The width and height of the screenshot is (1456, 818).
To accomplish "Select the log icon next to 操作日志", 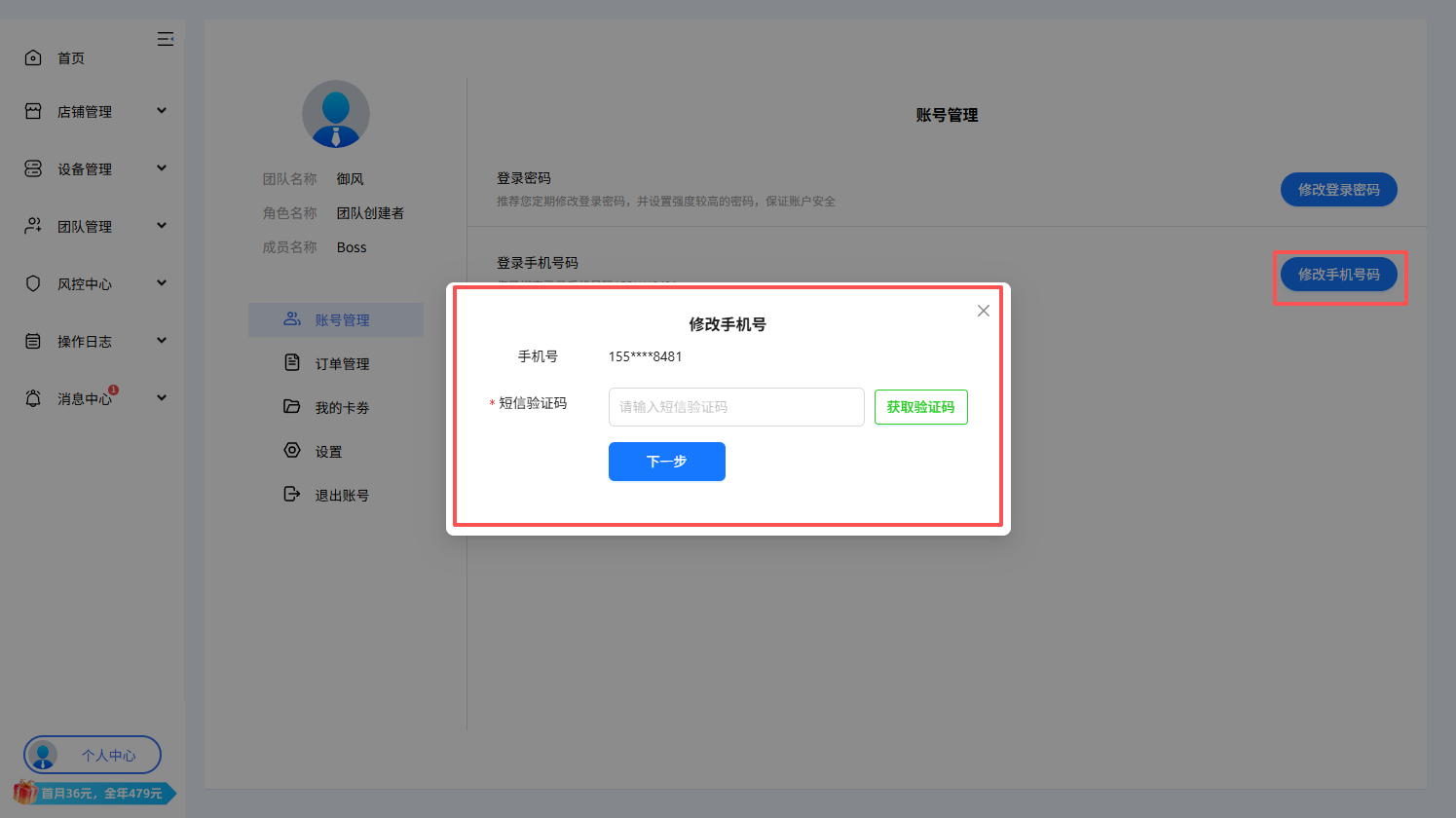I will (x=34, y=340).
